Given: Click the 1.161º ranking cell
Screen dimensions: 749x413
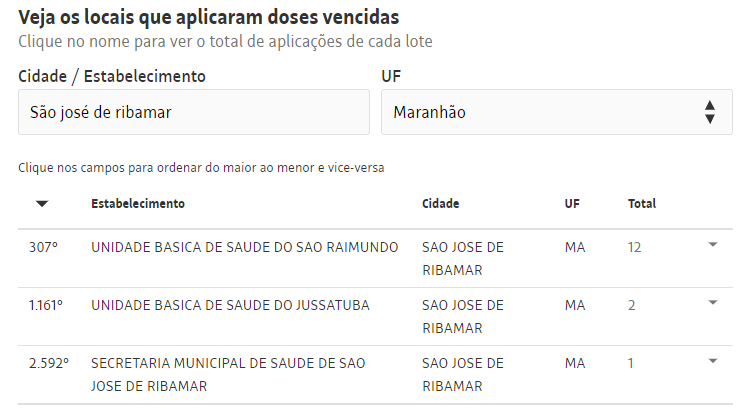Looking at the screenshot, I should (x=46, y=305).
